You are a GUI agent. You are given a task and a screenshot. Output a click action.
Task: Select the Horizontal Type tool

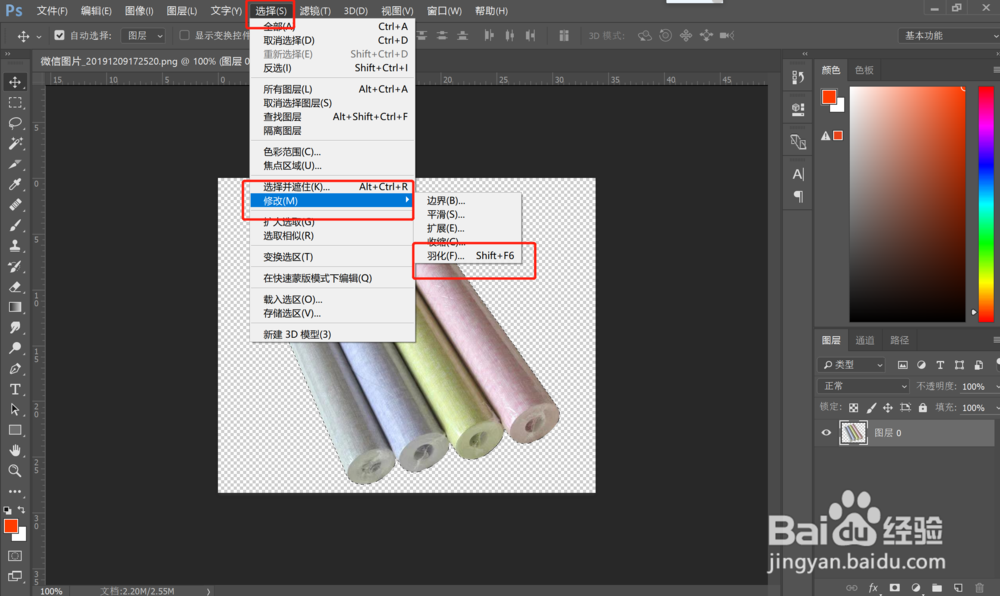[15, 389]
